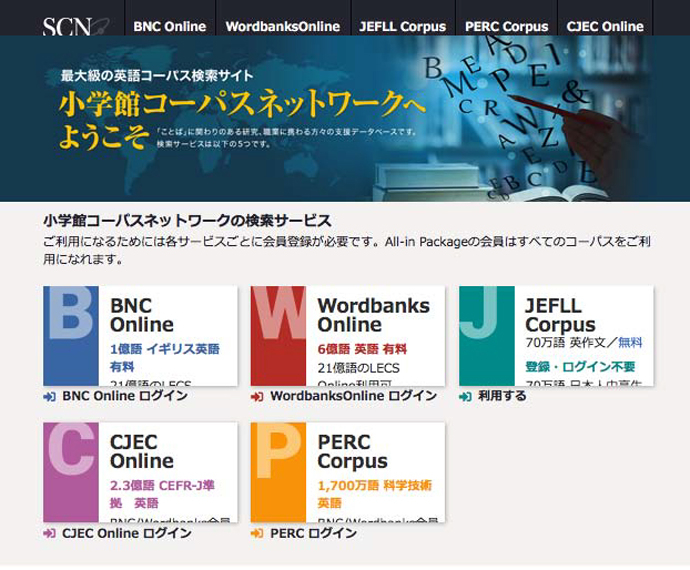Click the 1億語 イギリス英語 有料 description

pos(165,358)
